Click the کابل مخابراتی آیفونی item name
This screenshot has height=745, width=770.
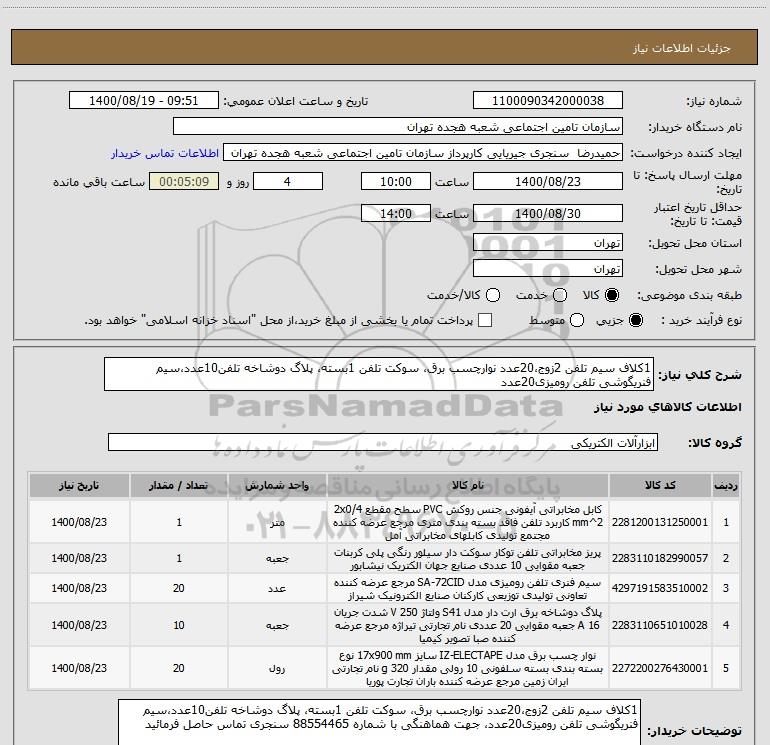pyautogui.click(x=468, y=522)
